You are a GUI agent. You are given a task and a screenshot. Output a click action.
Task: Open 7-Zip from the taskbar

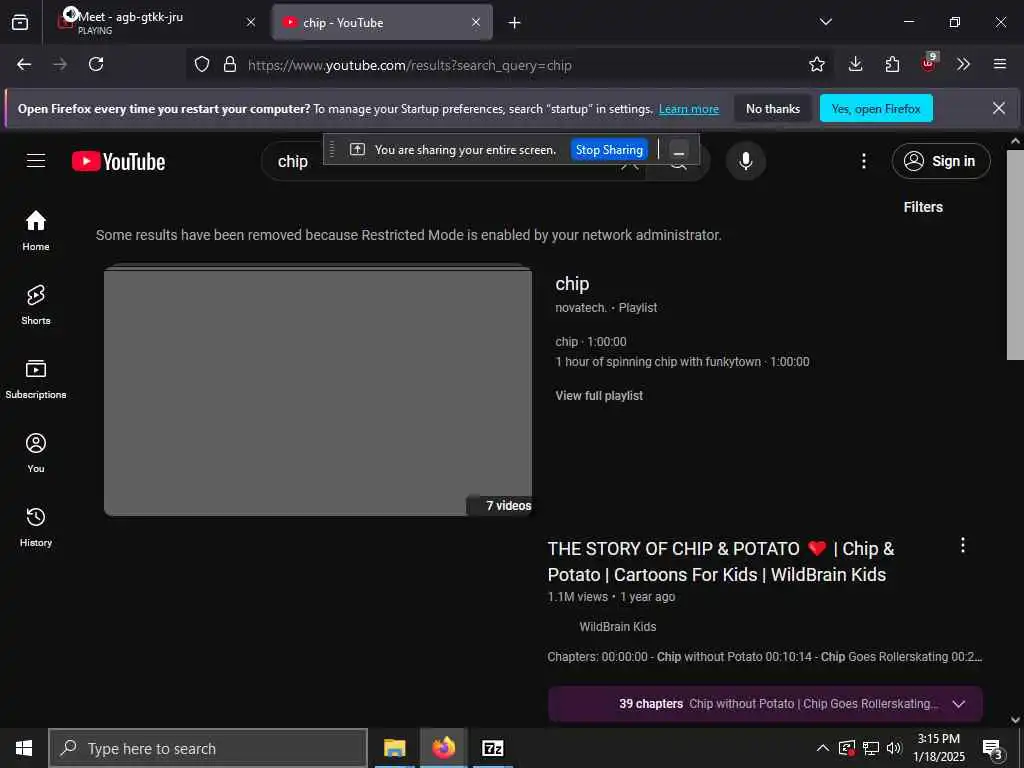pos(492,748)
